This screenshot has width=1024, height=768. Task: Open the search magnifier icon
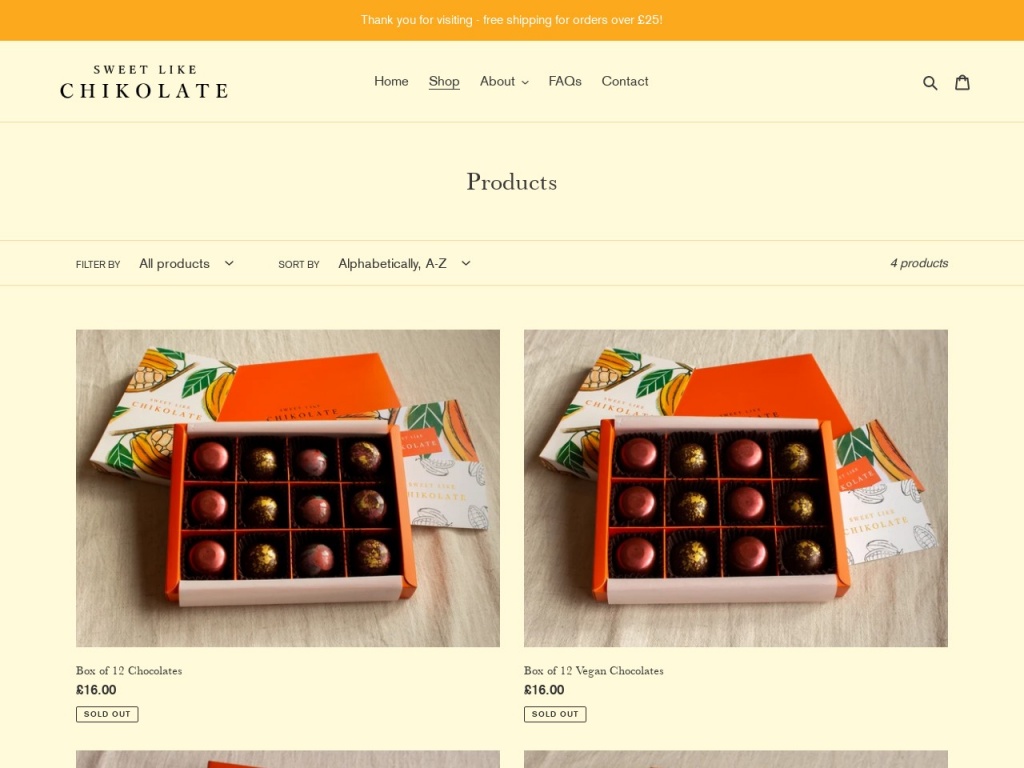[930, 82]
